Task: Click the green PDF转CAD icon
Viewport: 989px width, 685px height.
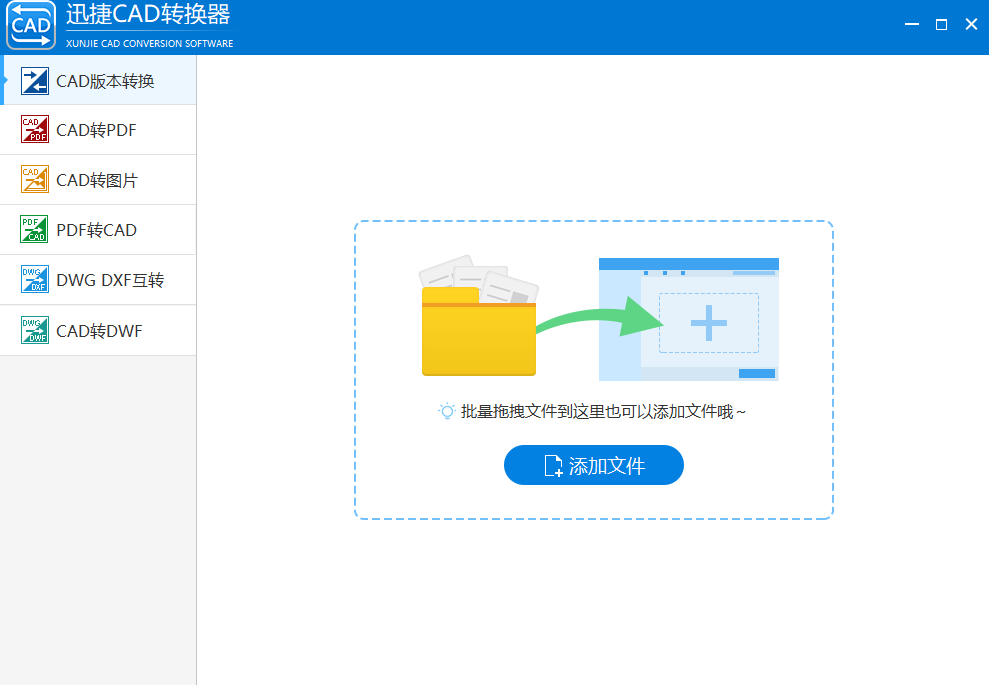Action: 35,230
